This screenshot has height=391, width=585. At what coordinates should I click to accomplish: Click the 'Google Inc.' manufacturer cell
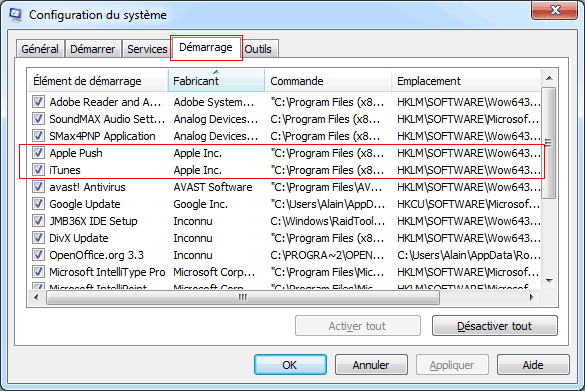point(201,204)
